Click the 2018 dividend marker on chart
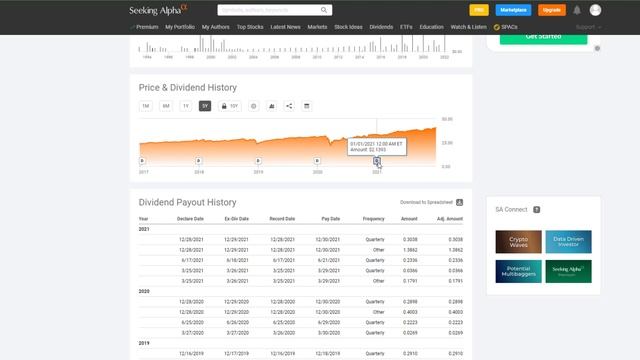 198,161
